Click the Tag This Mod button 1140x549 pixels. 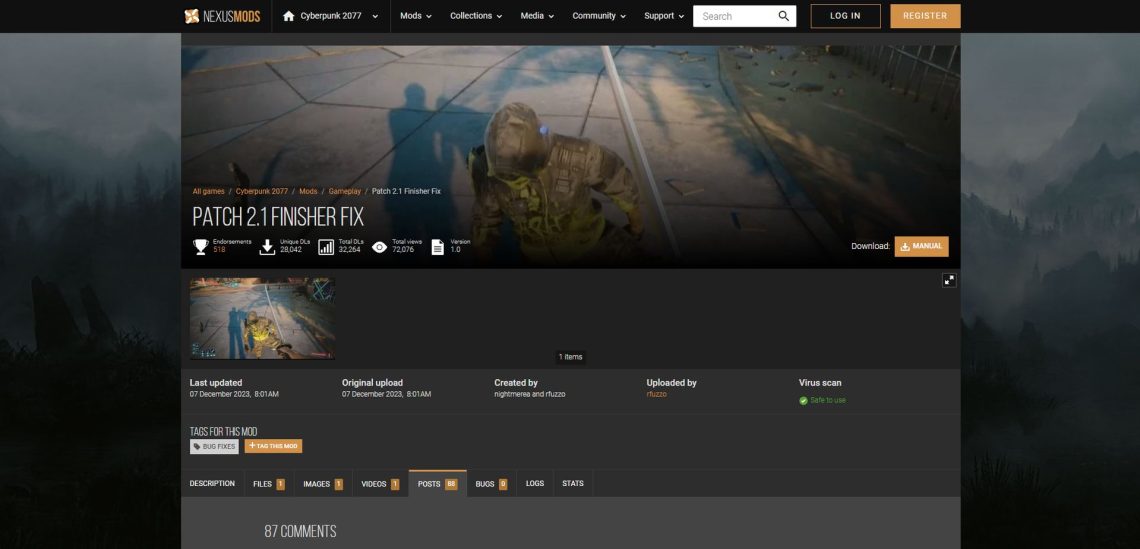pyautogui.click(x=273, y=446)
